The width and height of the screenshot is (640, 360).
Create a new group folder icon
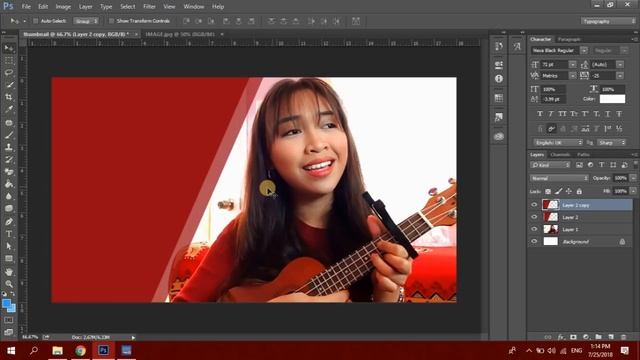(598, 337)
